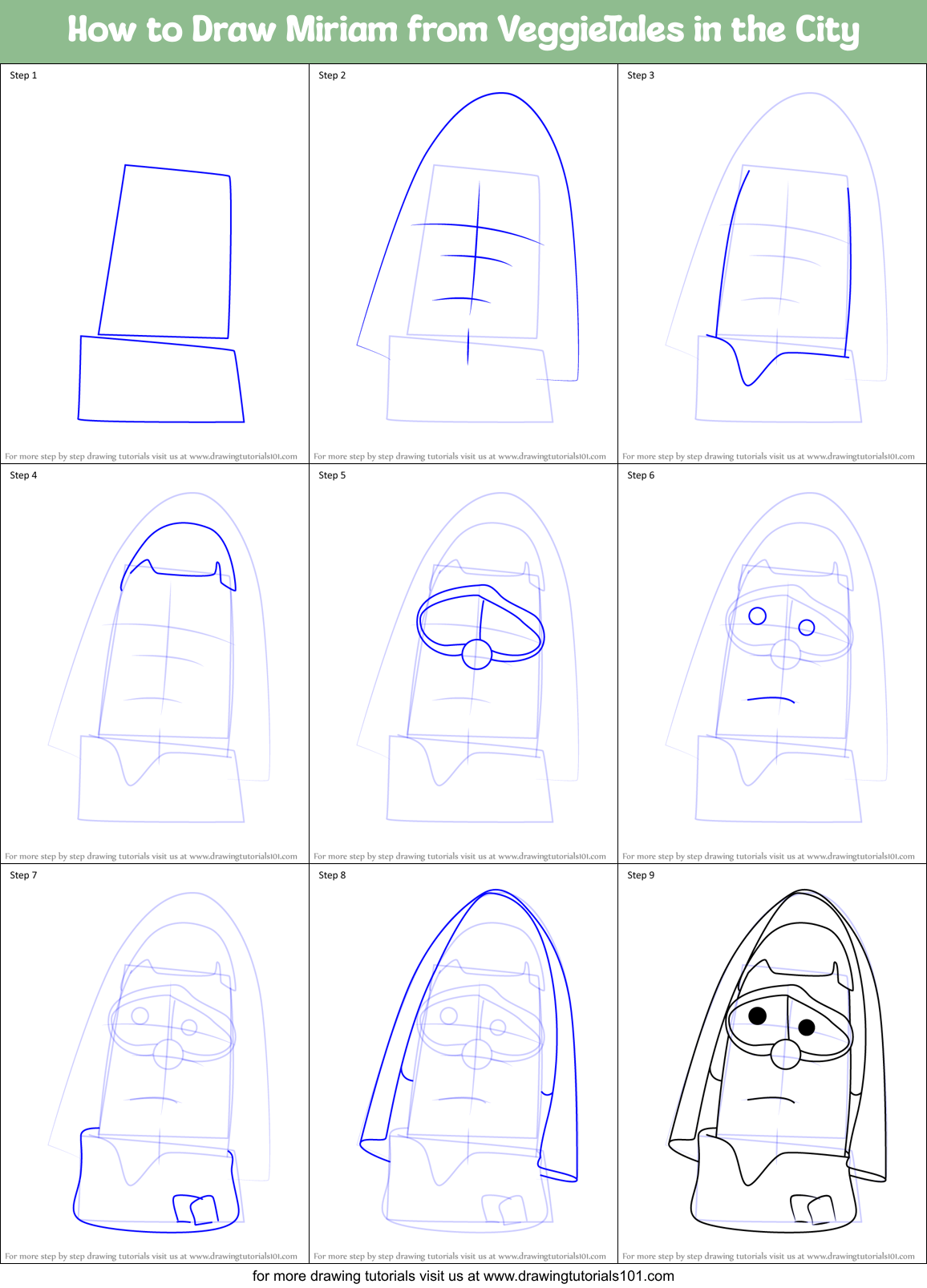Viewport: 927px width, 1288px height.
Task: Click the 'Step 5' label
Action: coord(332,475)
